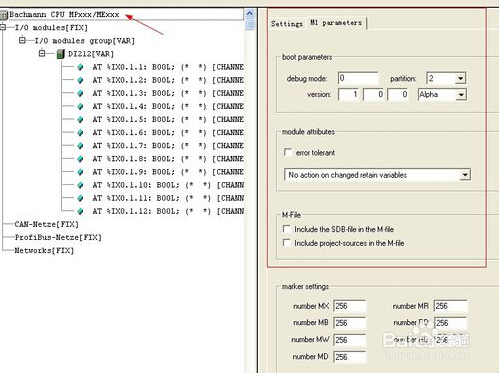
Task: Click the scroll up arrow of tree panel
Action: click(249, 14)
